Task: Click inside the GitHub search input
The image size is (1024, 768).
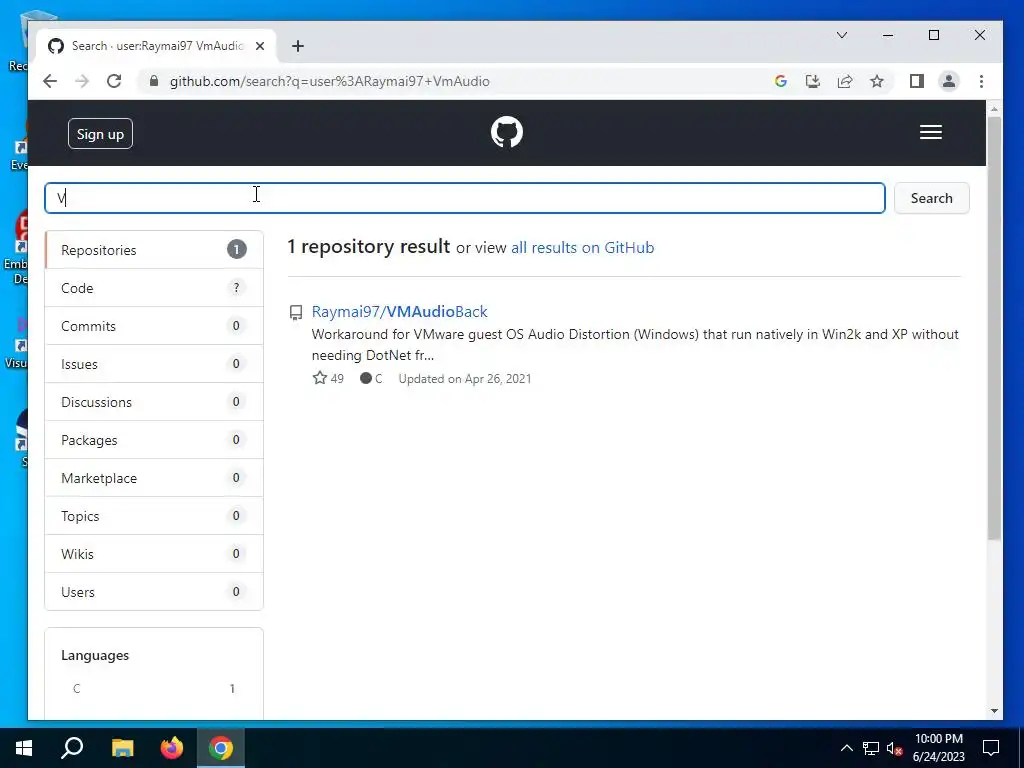Action: click(x=464, y=198)
